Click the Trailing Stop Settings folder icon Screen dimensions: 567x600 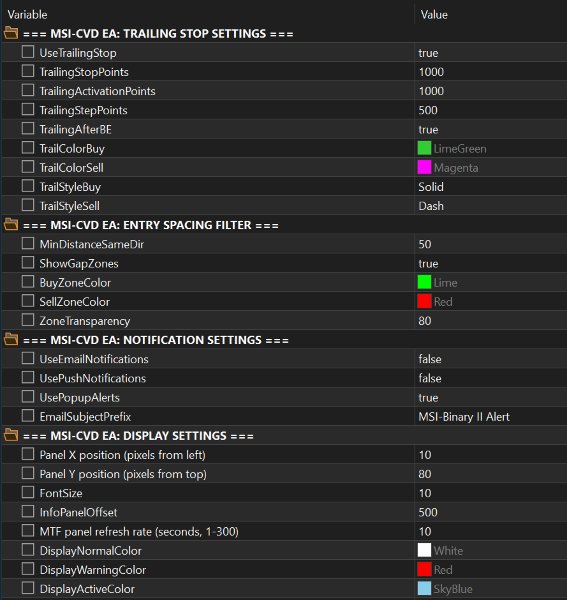(x=11, y=33)
